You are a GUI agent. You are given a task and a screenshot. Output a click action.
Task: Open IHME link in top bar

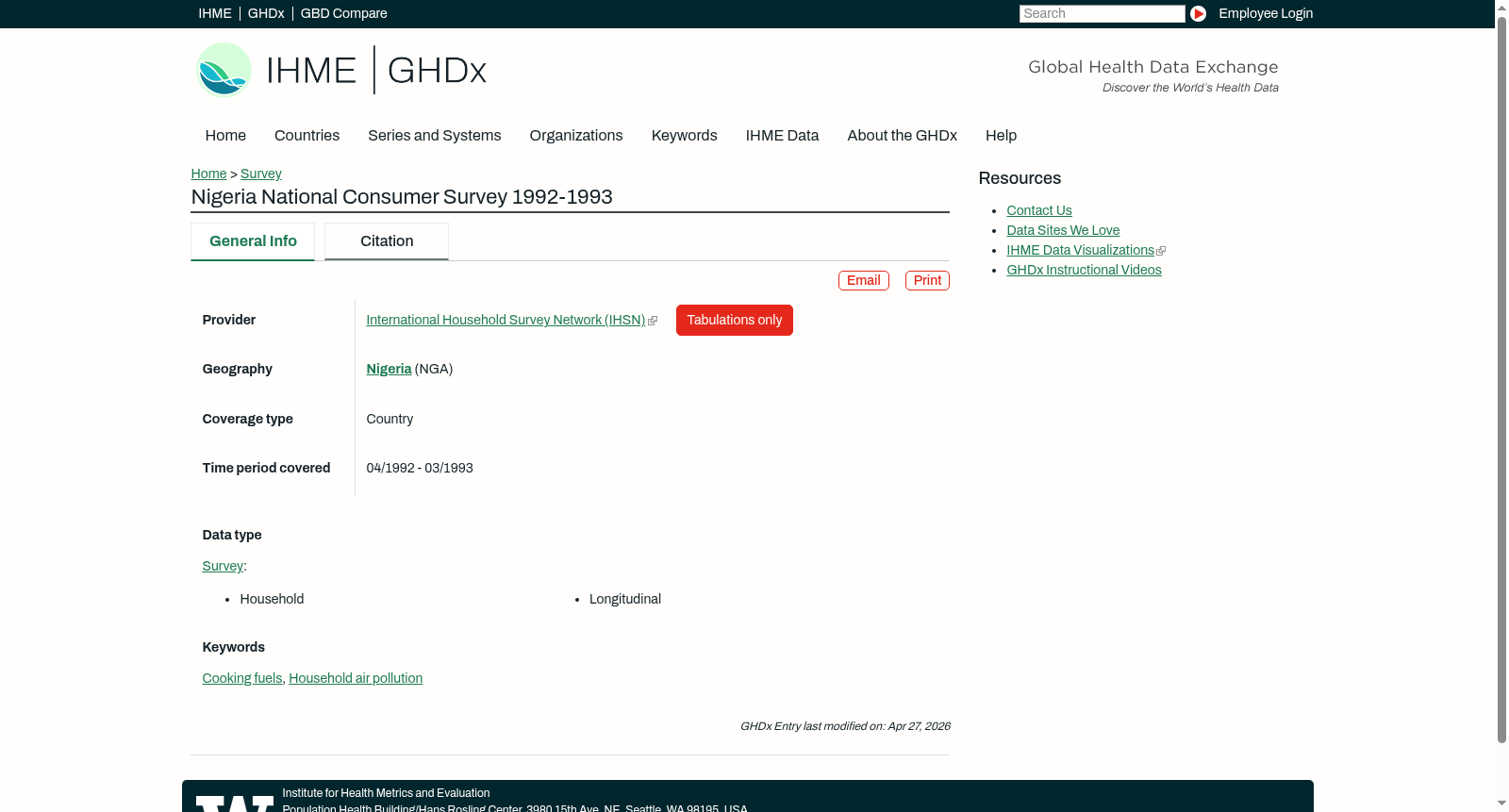[215, 13]
